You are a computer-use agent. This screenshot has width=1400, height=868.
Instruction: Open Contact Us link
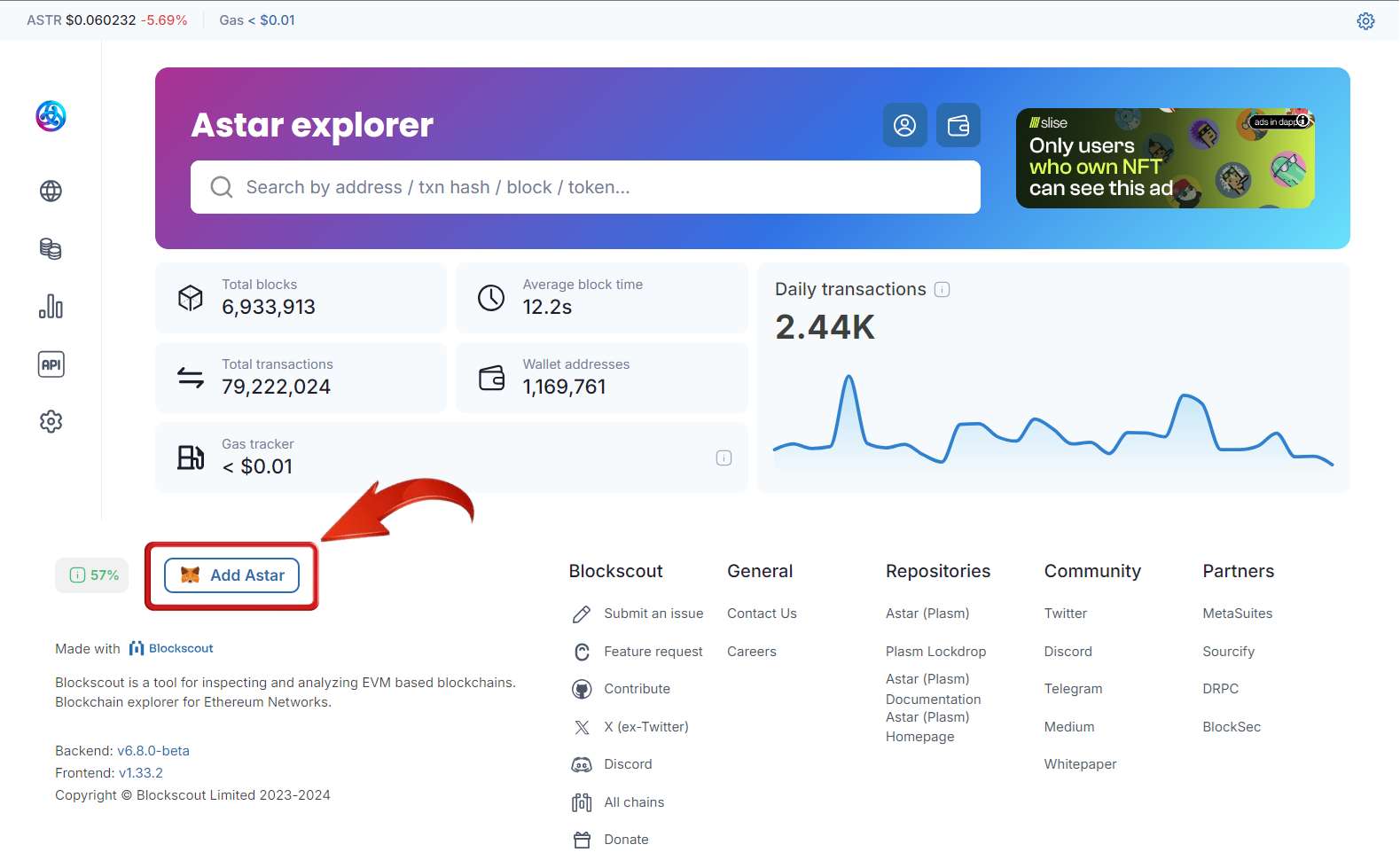point(762,614)
